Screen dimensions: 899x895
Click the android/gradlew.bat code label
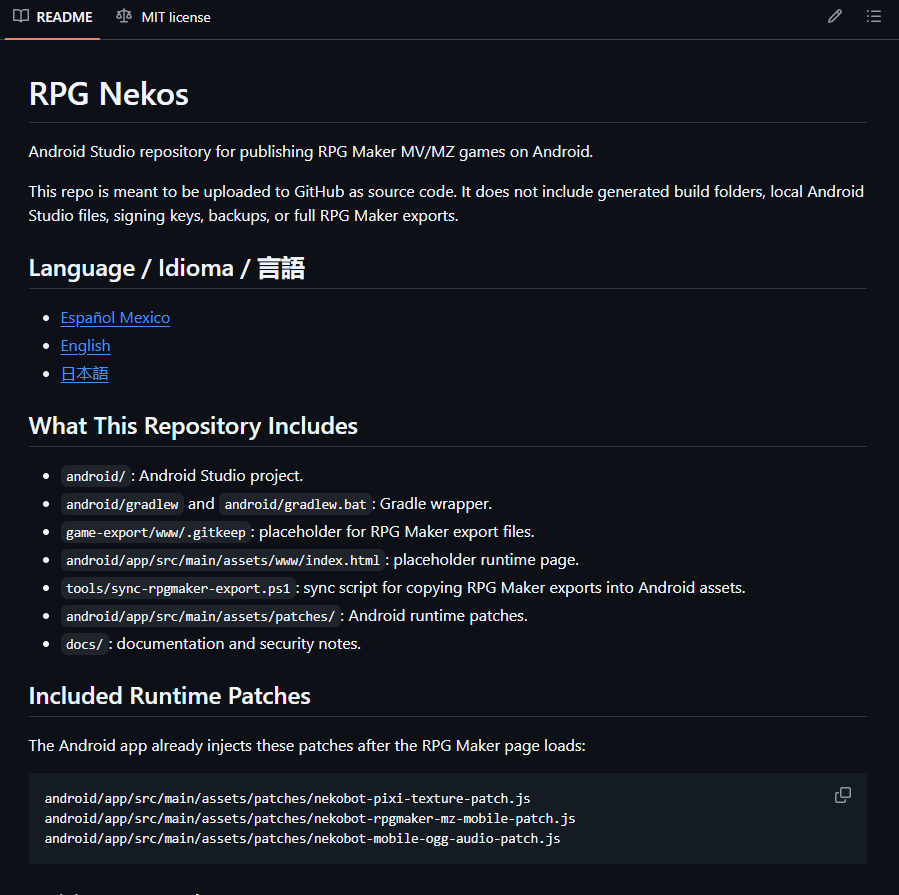point(295,505)
